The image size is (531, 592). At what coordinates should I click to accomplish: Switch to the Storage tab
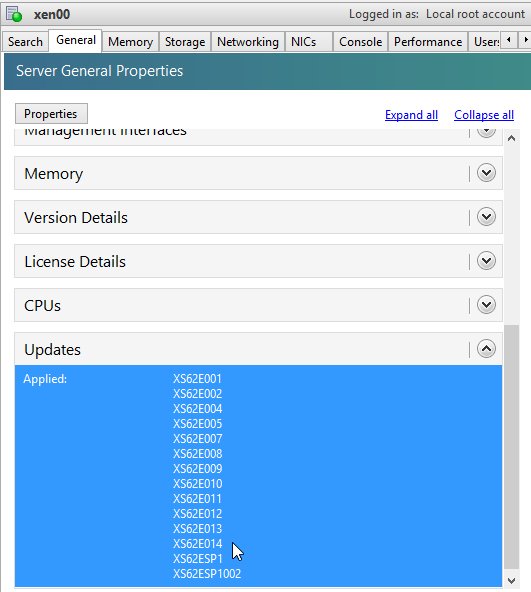[x=185, y=42]
